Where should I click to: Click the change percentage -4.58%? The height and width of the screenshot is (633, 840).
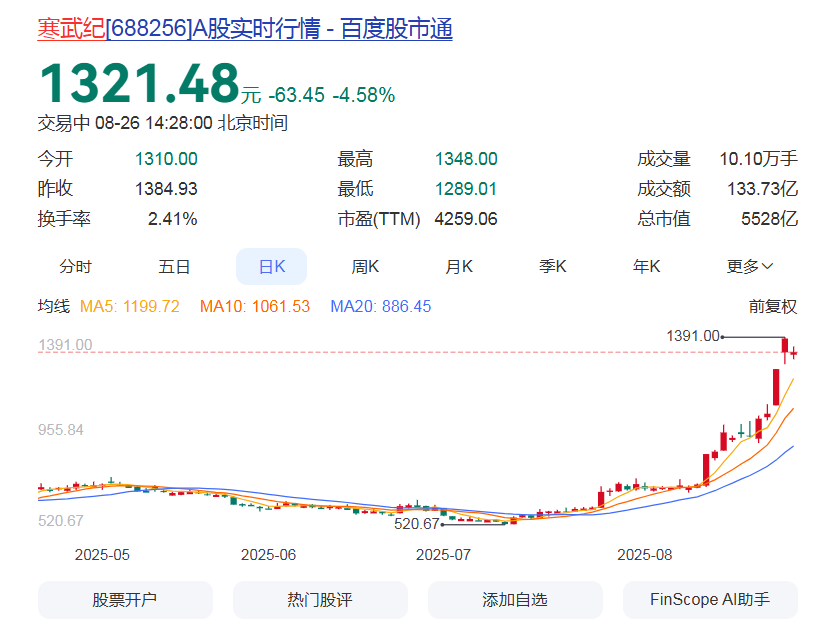point(364,95)
